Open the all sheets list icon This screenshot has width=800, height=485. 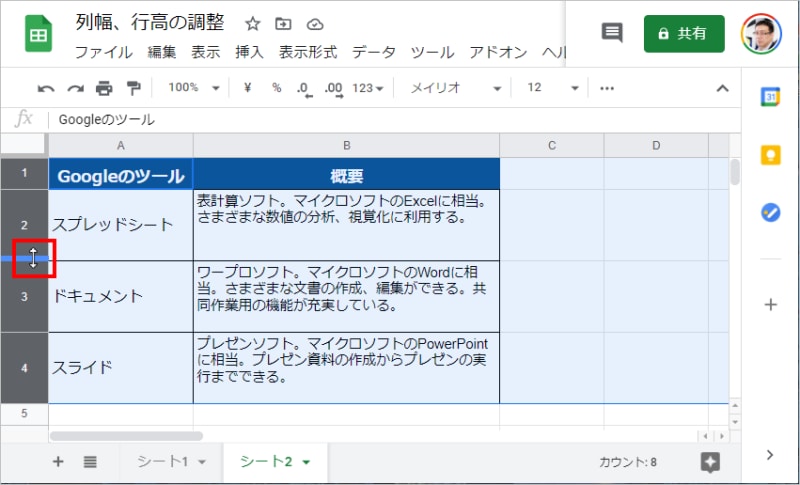coord(90,462)
